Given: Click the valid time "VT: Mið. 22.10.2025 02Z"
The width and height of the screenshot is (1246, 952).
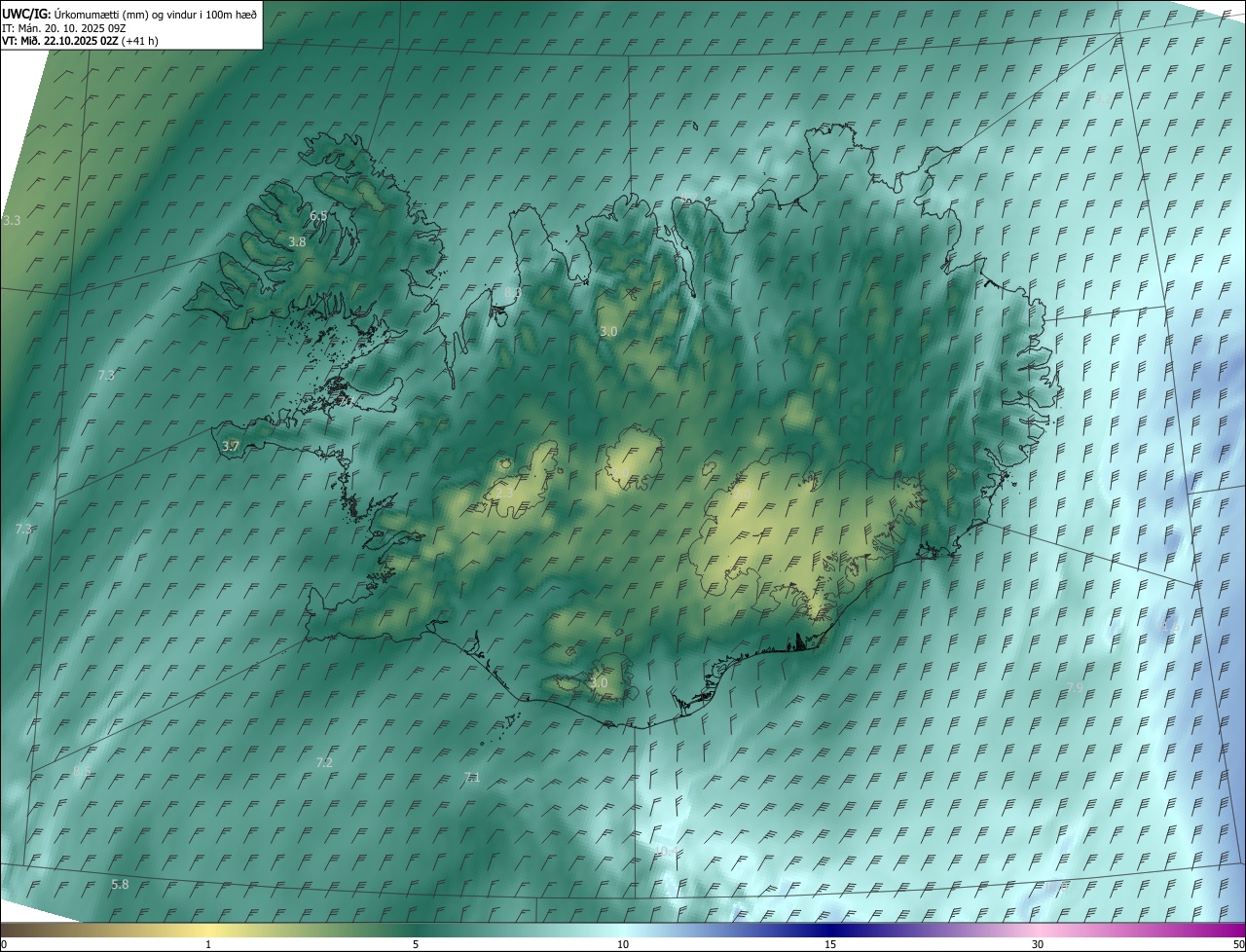Looking at the screenshot, I should point(60,41).
